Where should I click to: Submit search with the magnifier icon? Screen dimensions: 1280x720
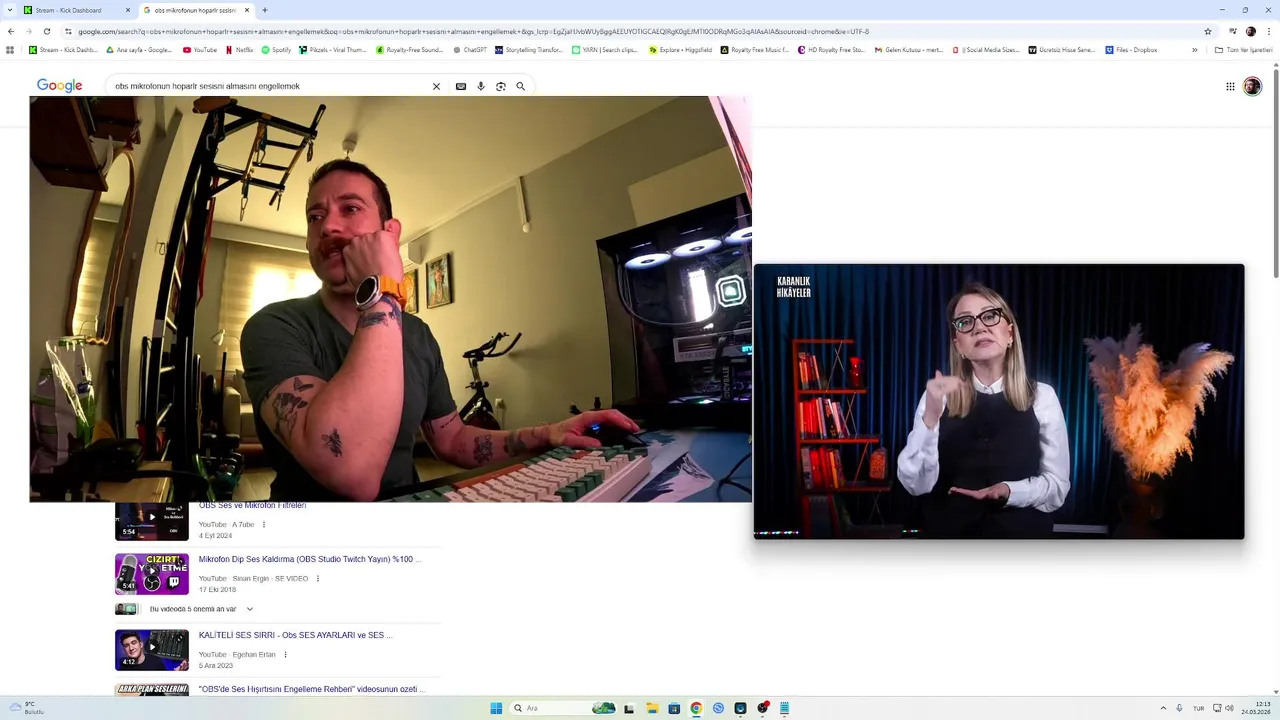coord(521,86)
